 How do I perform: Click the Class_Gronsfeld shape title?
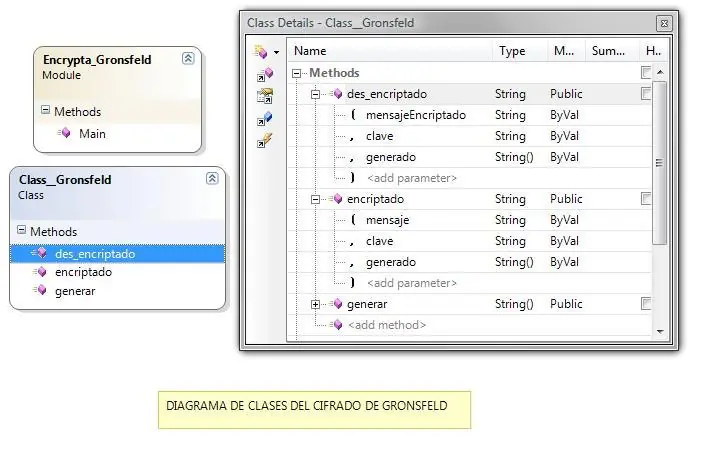point(65,180)
